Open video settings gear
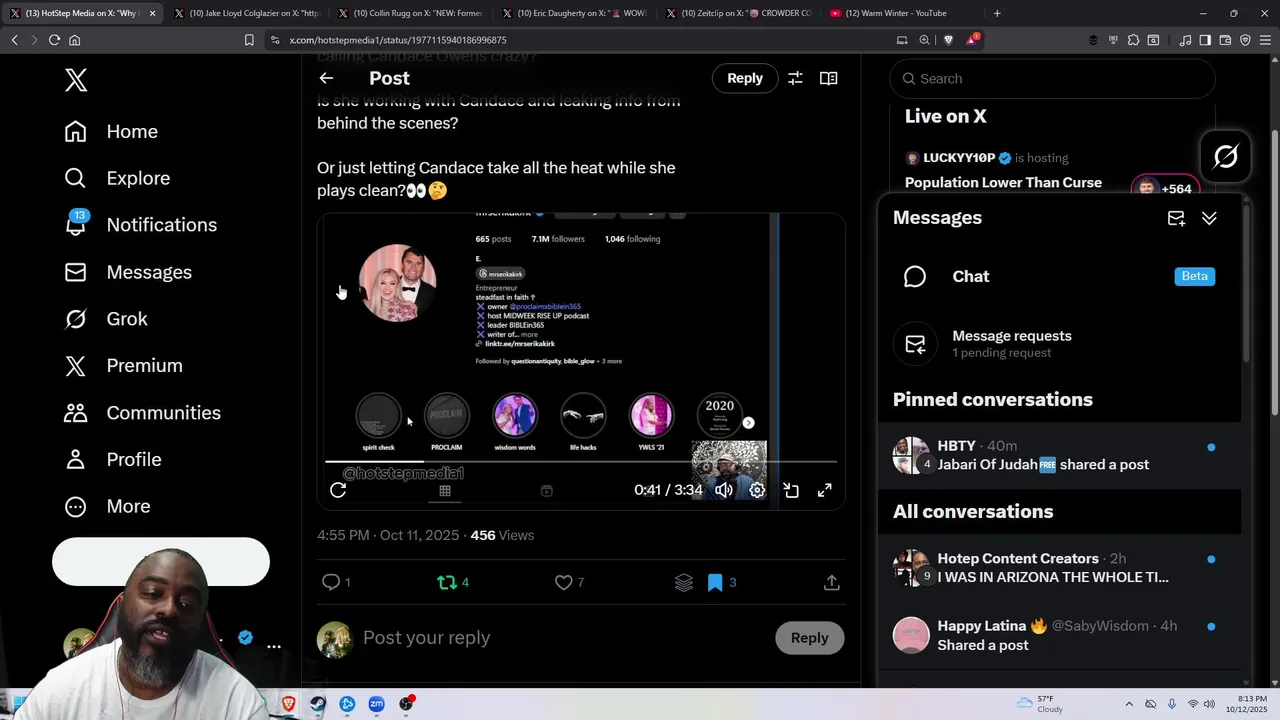1280x720 pixels. point(757,490)
